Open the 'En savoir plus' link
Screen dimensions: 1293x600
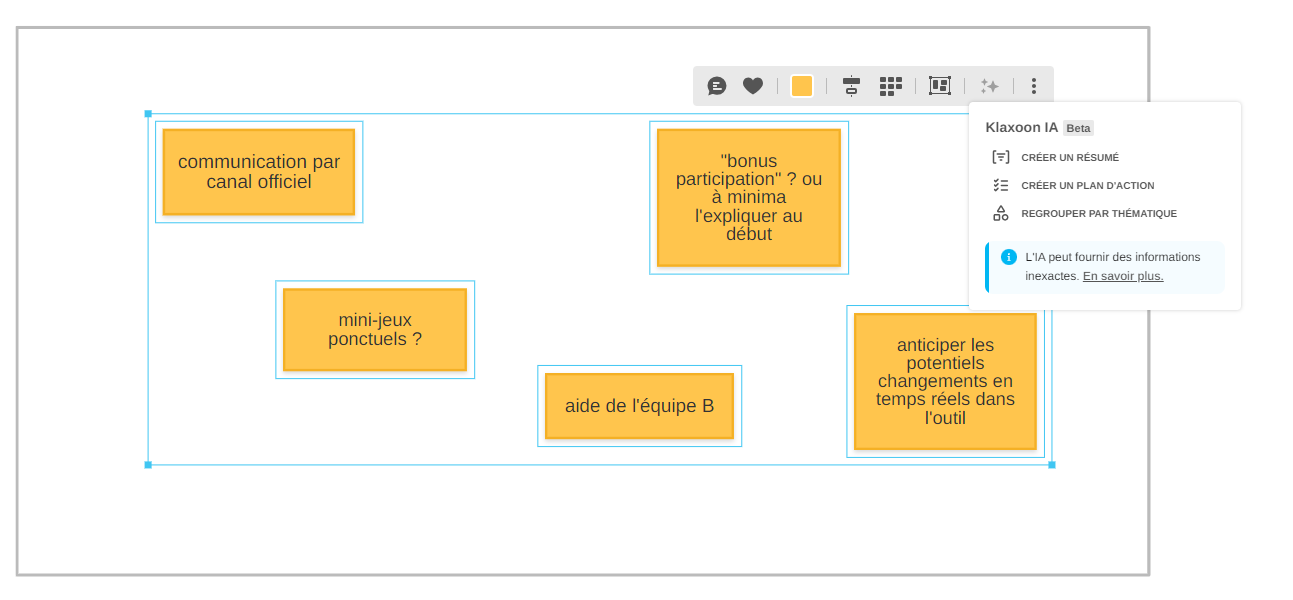1123,276
